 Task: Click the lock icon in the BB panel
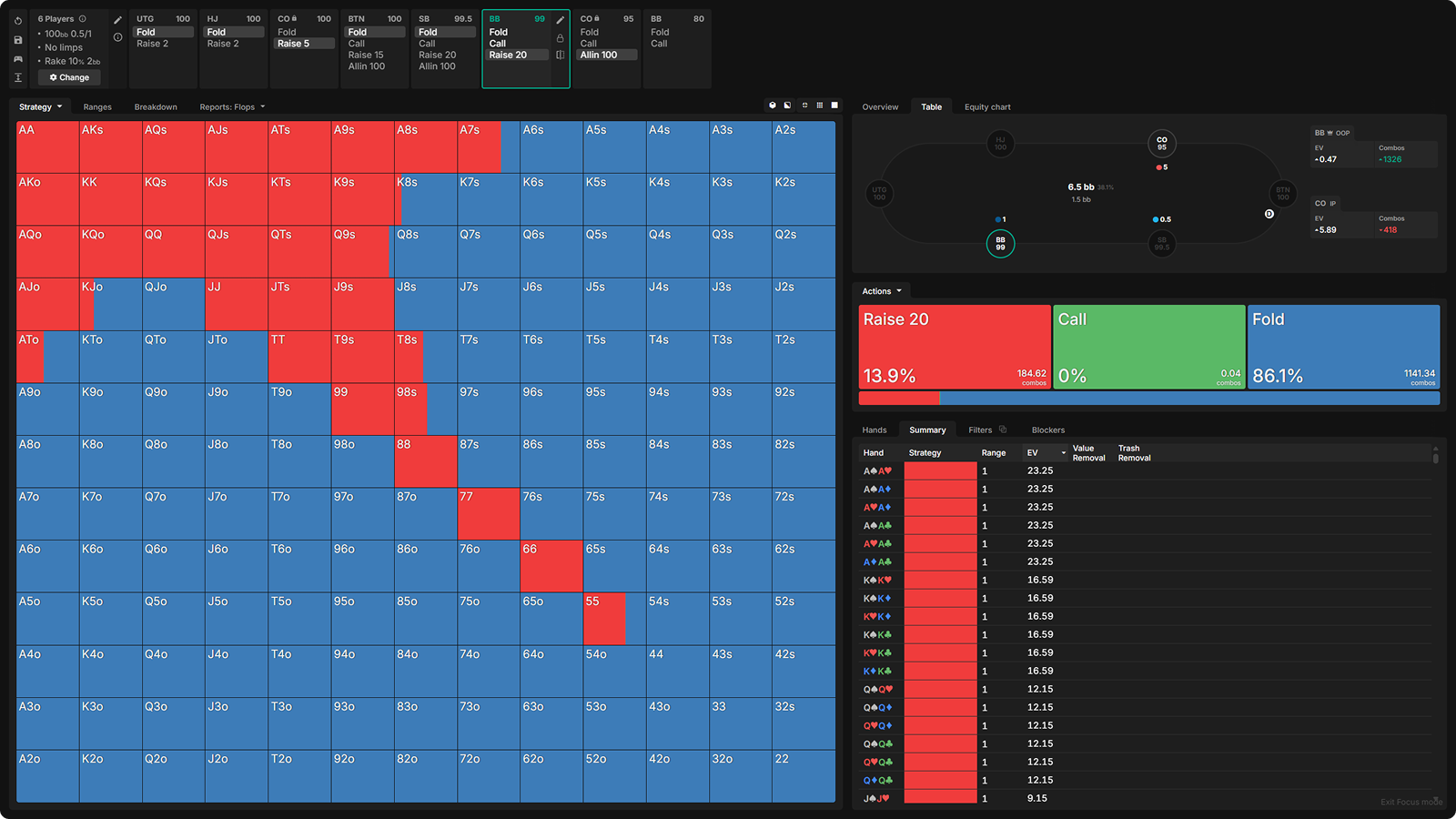click(x=560, y=38)
